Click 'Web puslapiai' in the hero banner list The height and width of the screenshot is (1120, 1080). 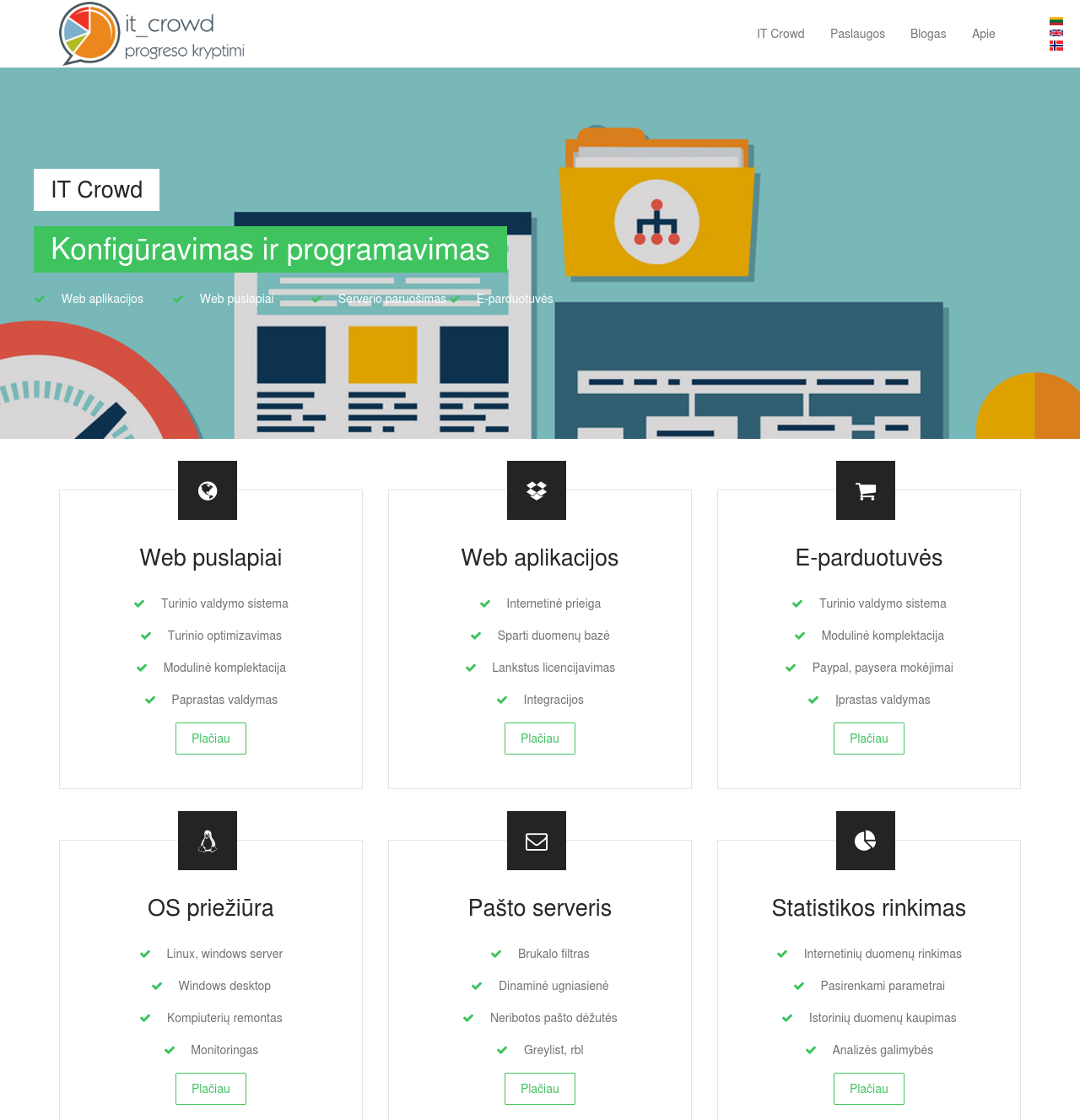click(x=237, y=299)
